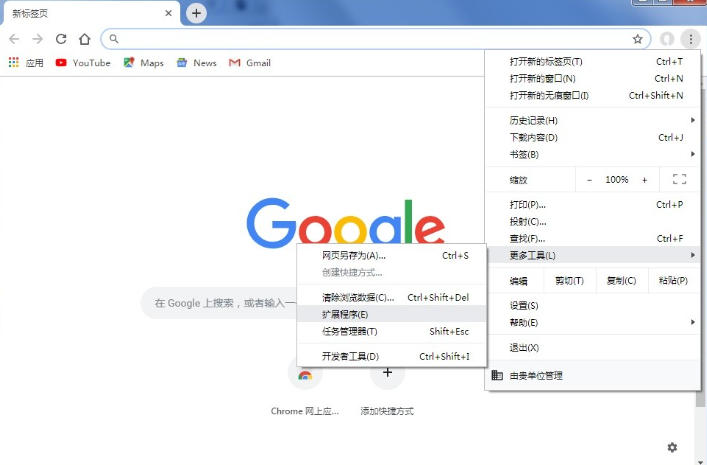Open the 应用 apps shortcut
The width and height of the screenshot is (707, 465).
[26, 62]
